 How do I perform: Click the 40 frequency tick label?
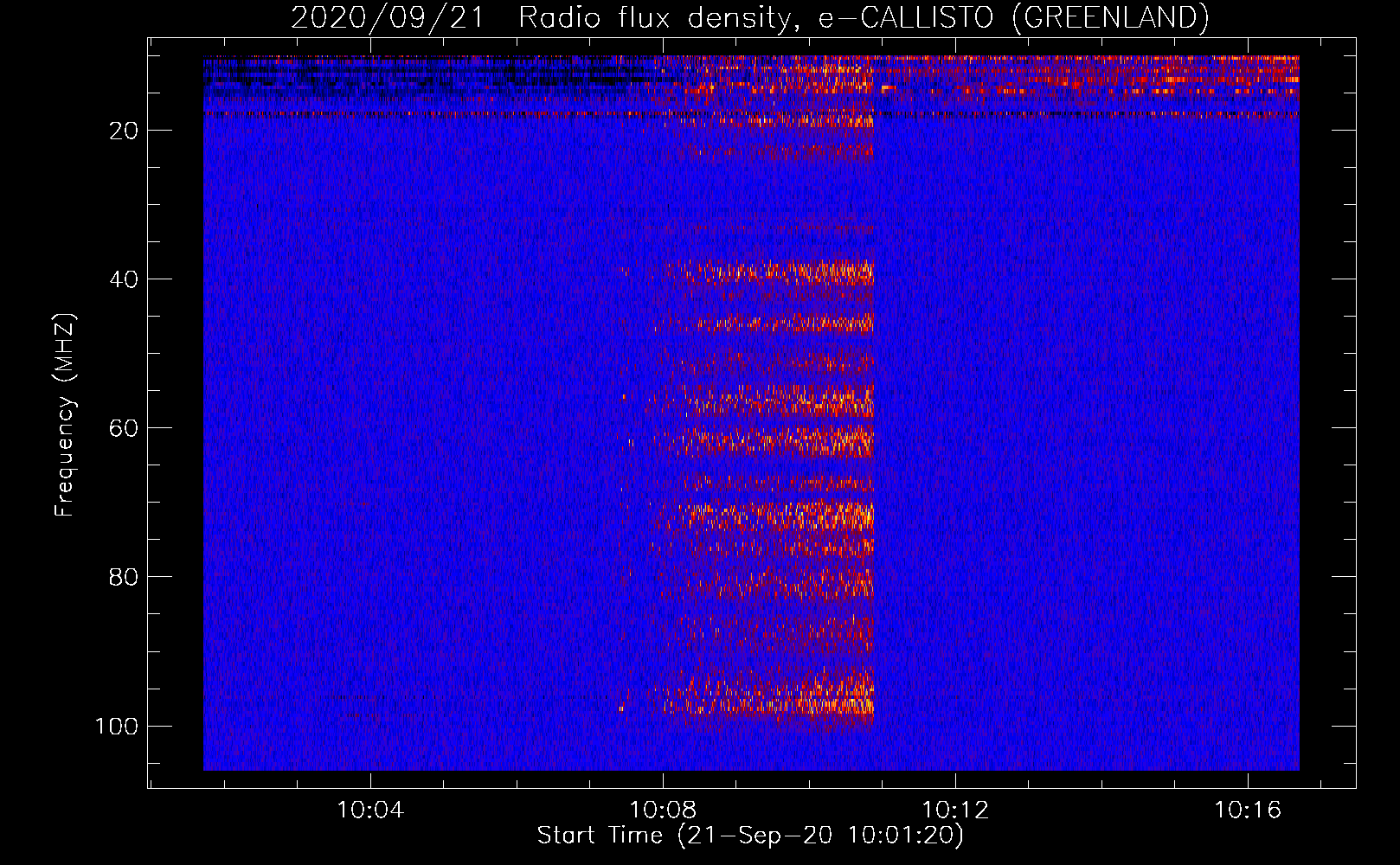pyautogui.click(x=124, y=279)
